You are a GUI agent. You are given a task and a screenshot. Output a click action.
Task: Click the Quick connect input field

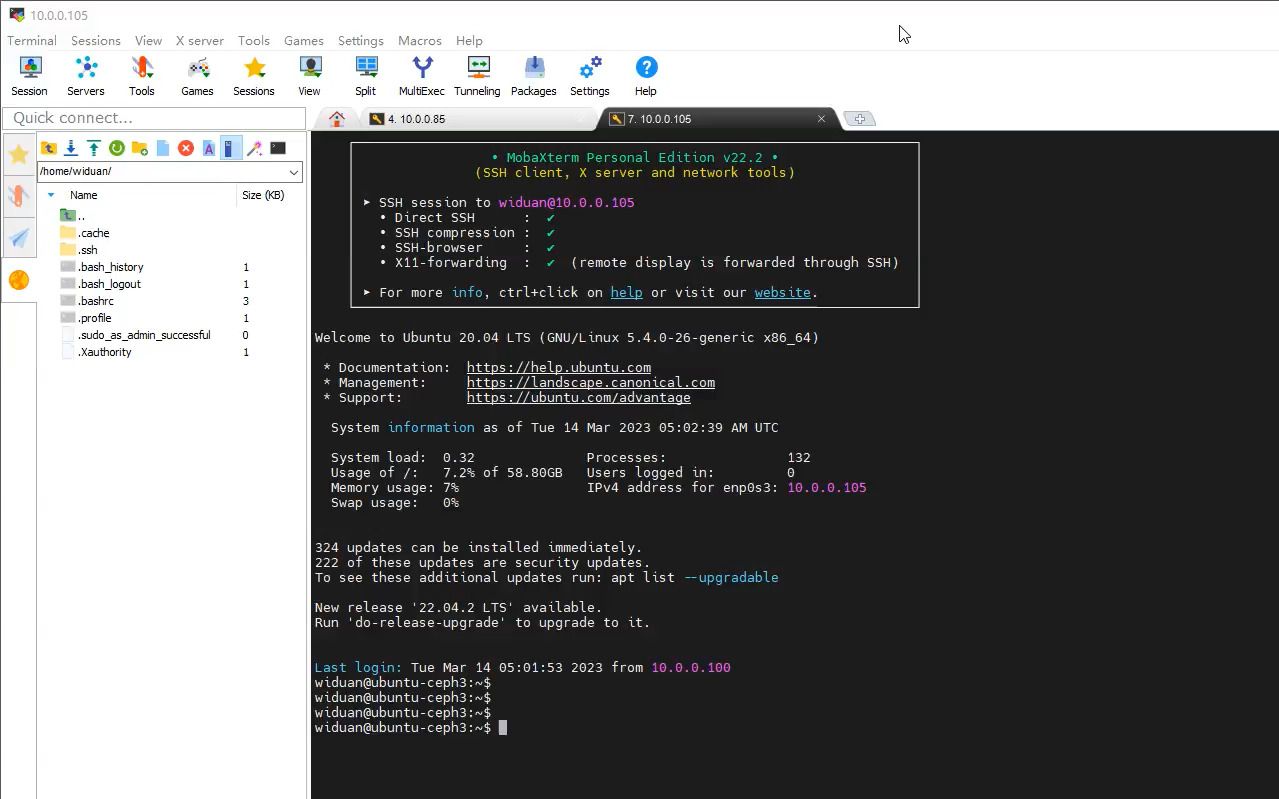pyautogui.click(x=154, y=118)
